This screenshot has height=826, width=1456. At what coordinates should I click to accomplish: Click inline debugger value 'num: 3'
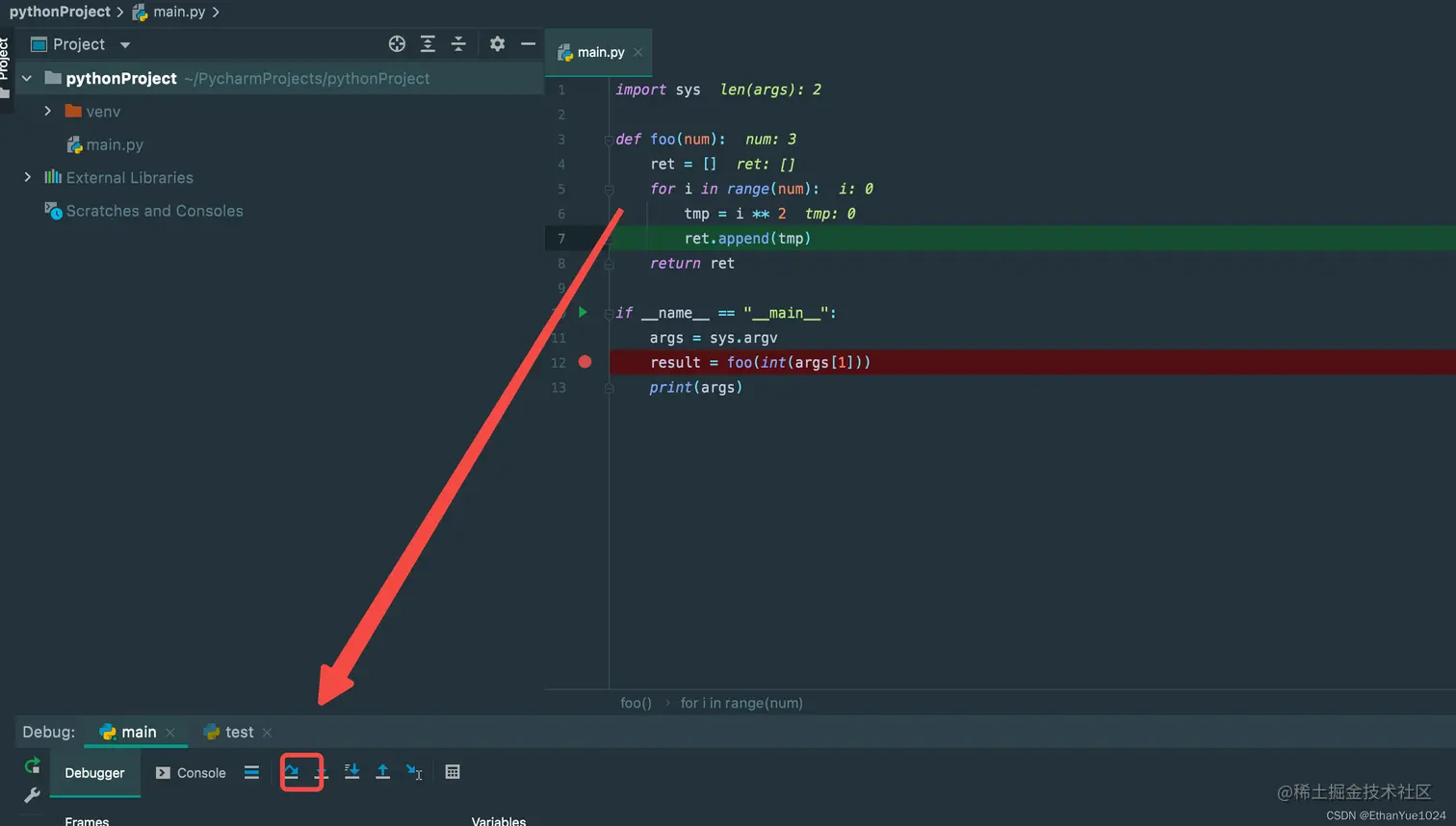coord(770,140)
